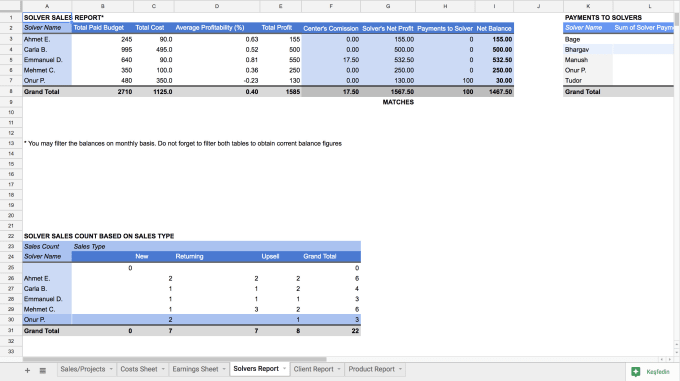The image size is (680, 381).
Task: Click the vertical scrollbar thumb
Action: tap(677, 20)
